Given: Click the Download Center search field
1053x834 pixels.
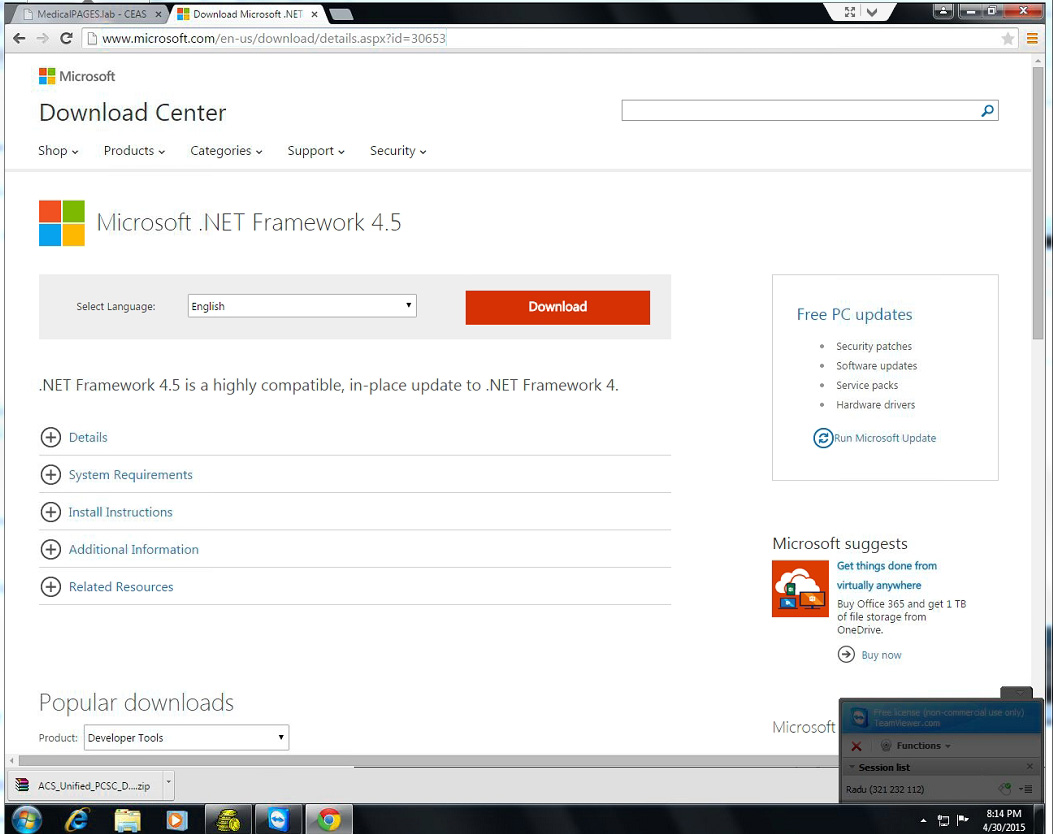Looking at the screenshot, I should 800,111.
